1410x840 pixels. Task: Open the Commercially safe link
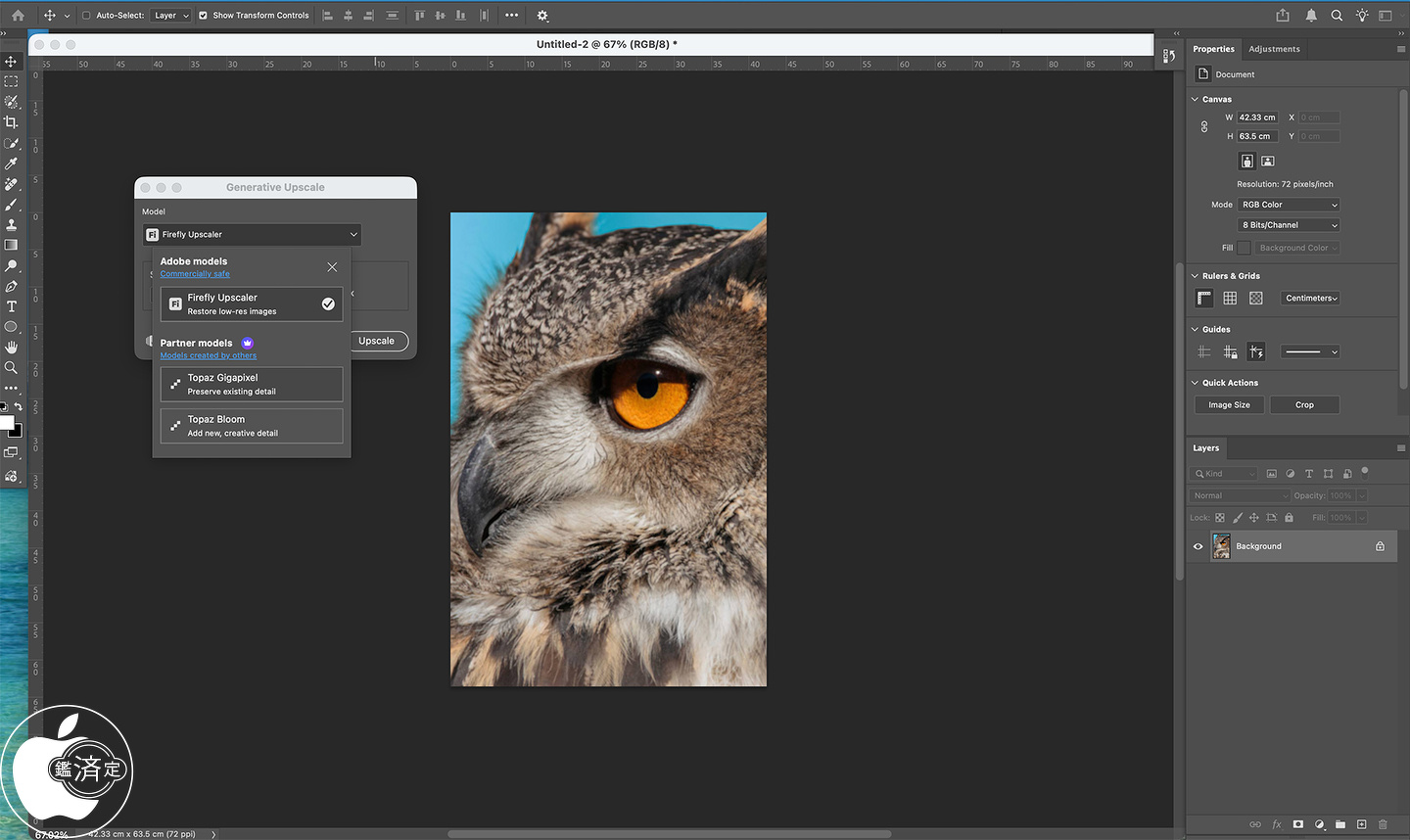(x=195, y=274)
